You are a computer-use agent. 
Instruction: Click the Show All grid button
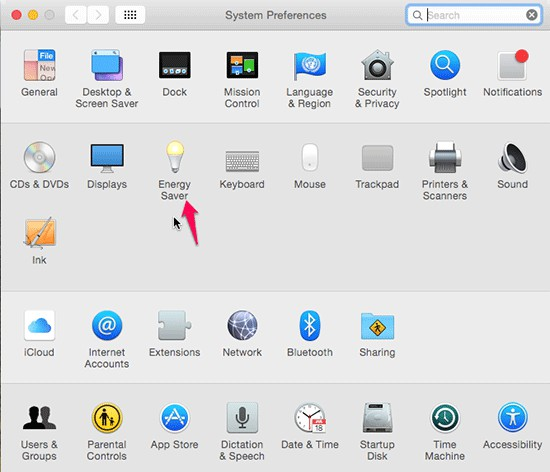(x=130, y=15)
